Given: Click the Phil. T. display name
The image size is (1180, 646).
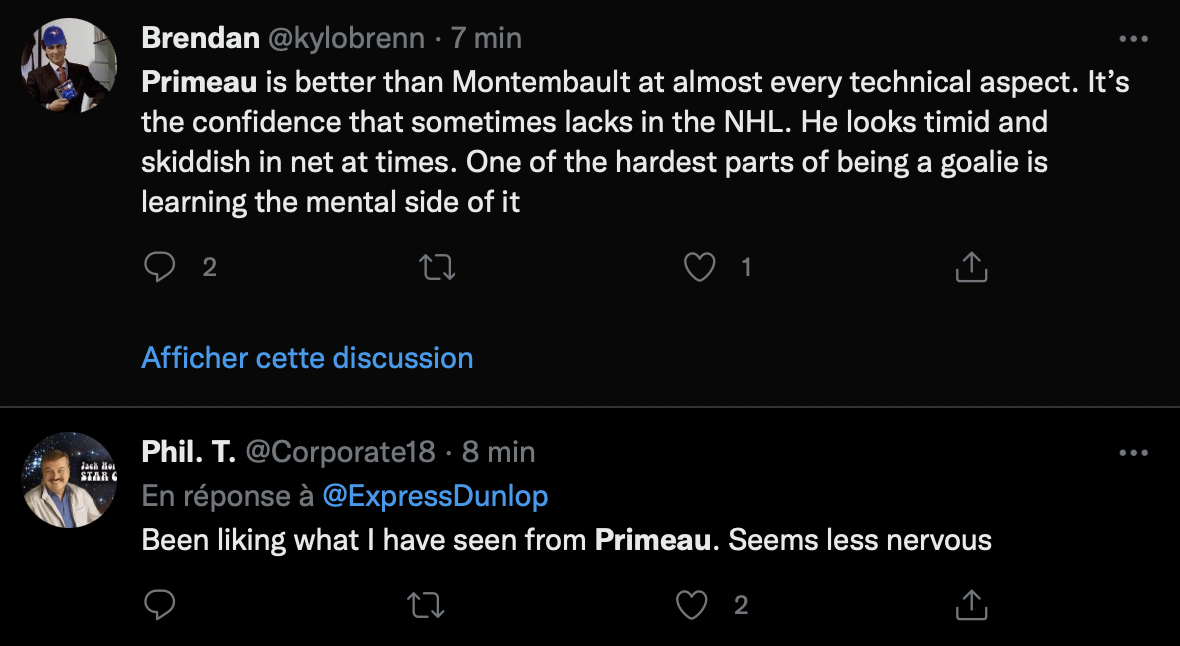Looking at the screenshot, I should [x=189, y=452].
